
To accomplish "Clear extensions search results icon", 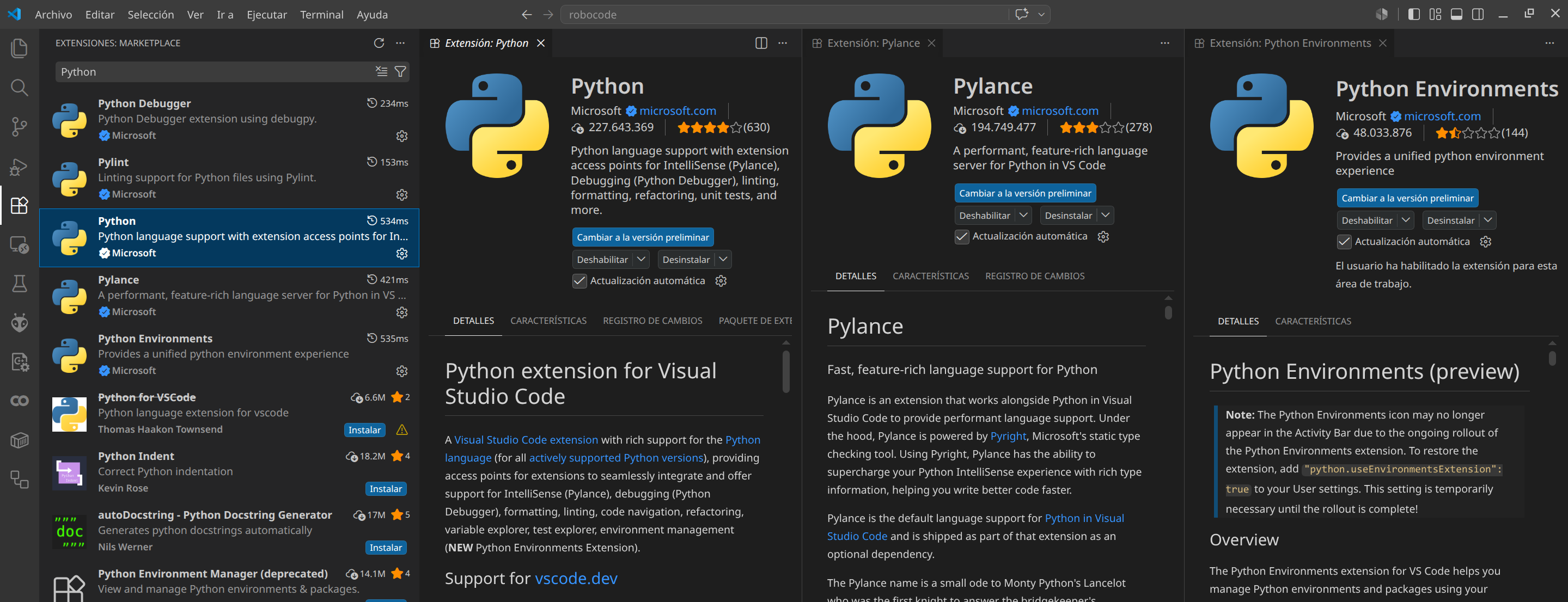I will click(x=381, y=71).
